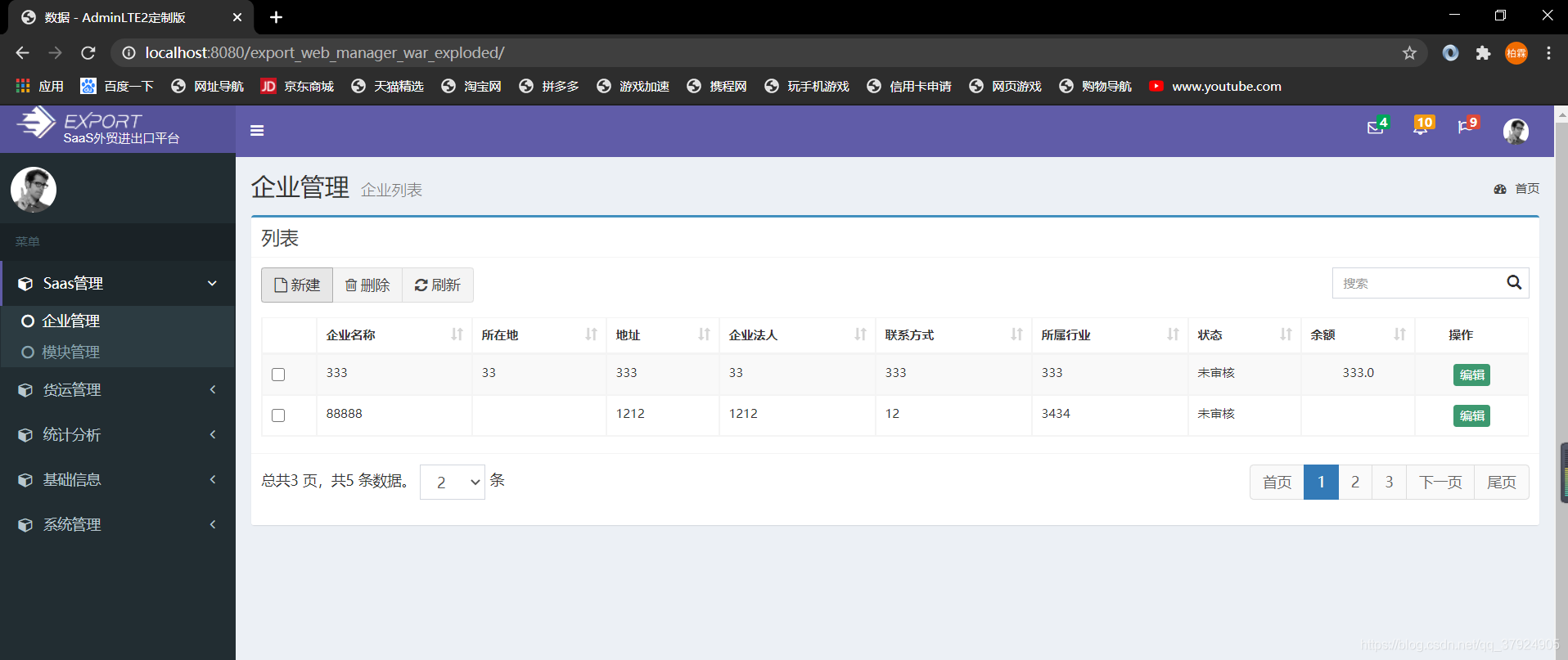Click the EXPORT platform logo
1568x660 pixels.
point(98,128)
